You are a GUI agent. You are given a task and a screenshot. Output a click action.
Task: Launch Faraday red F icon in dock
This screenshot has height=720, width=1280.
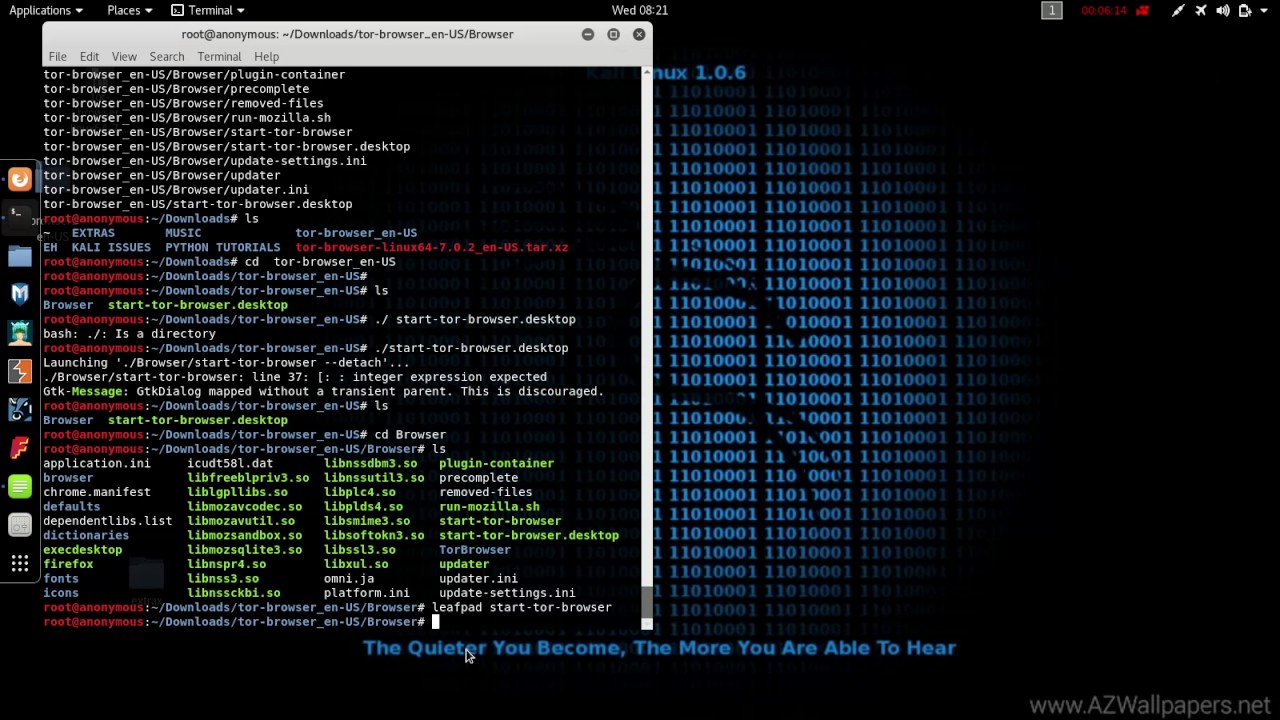pyautogui.click(x=20, y=448)
